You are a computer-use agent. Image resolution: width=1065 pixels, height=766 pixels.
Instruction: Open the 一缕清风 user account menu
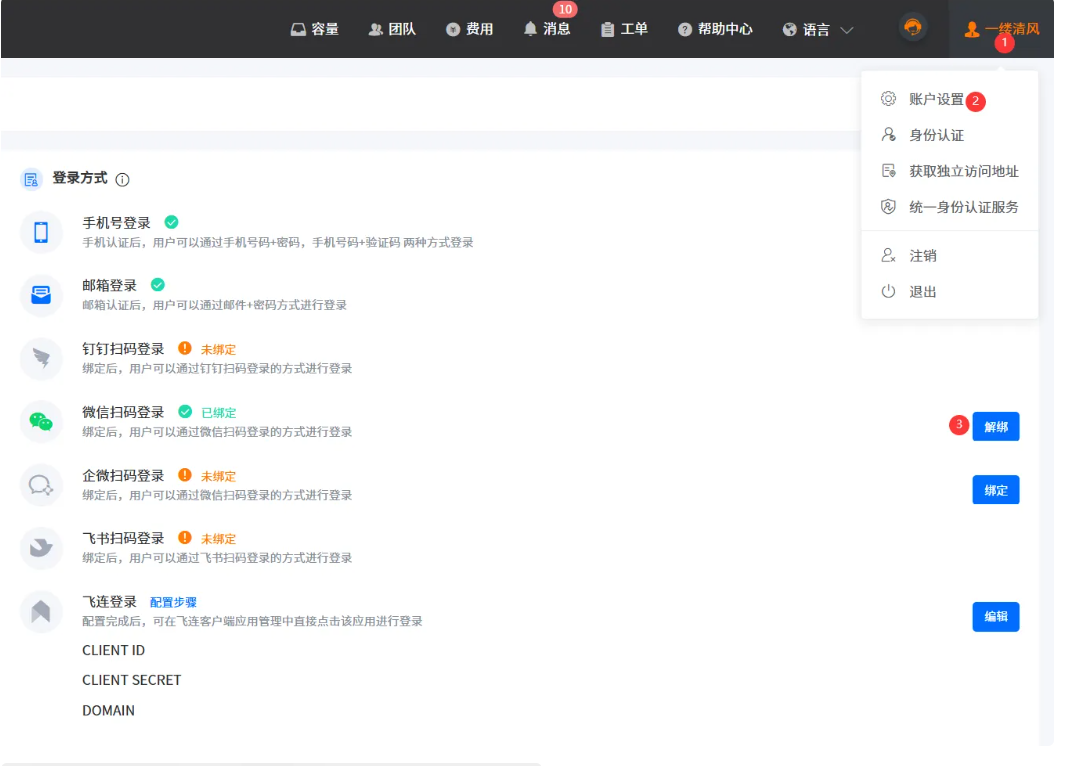click(x=1002, y=29)
